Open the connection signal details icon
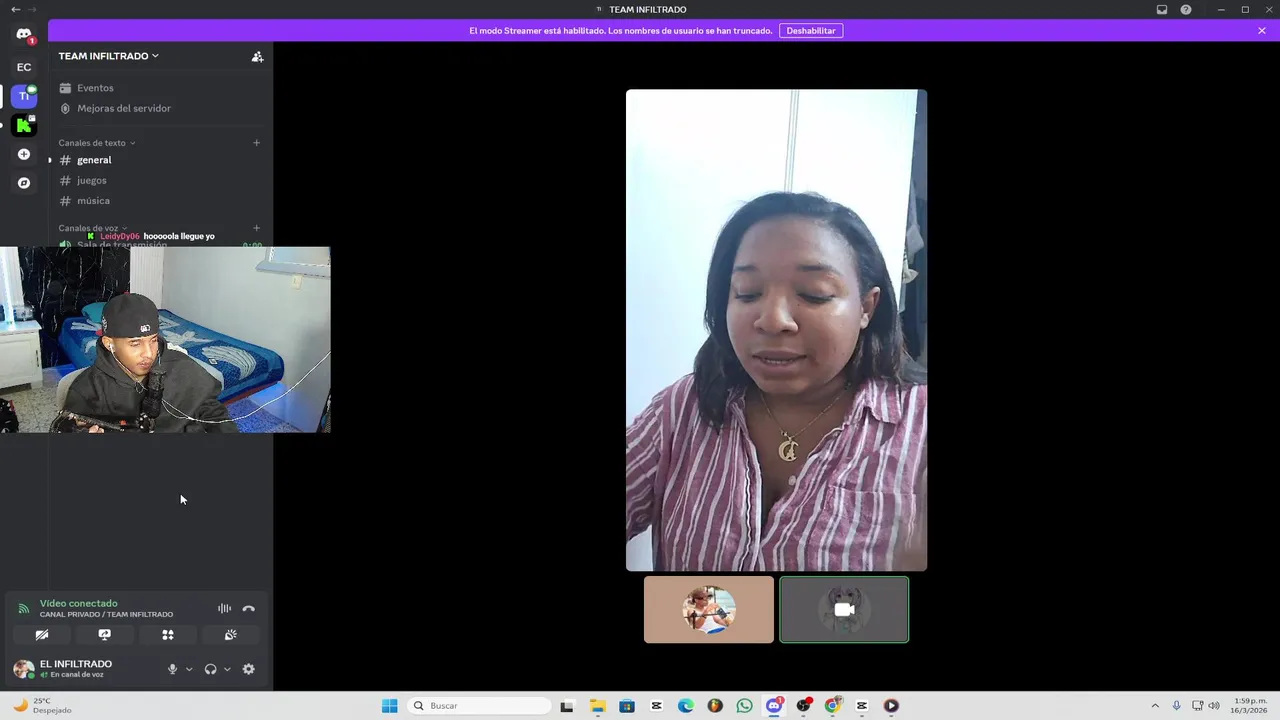This screenshot has height=720, width=1280. [23, 608]
